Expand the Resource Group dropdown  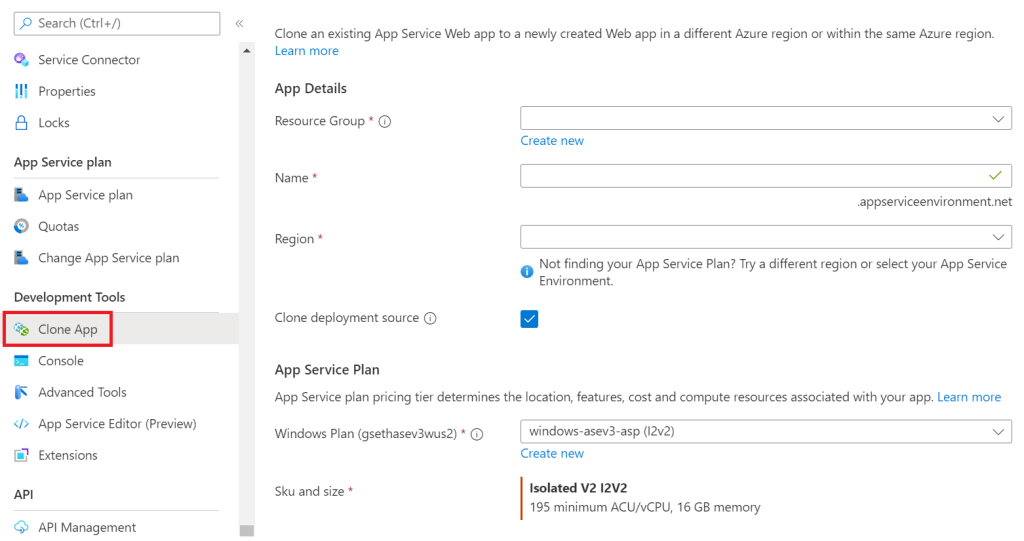(x=765, y=119)
